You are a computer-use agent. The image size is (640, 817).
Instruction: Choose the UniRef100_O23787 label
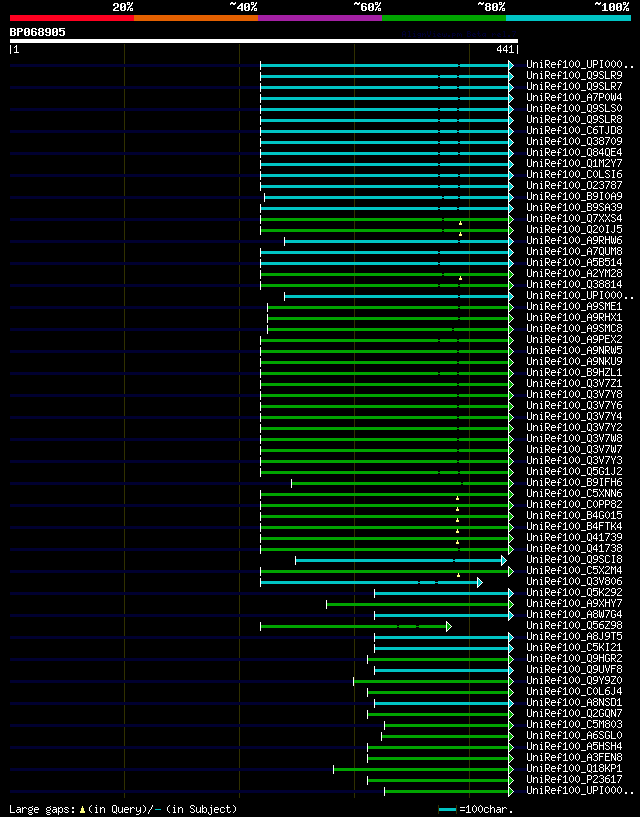574,185
